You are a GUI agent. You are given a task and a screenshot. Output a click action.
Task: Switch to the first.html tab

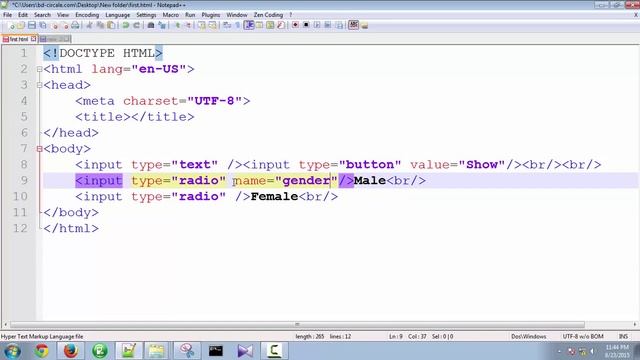pos(19,39)
